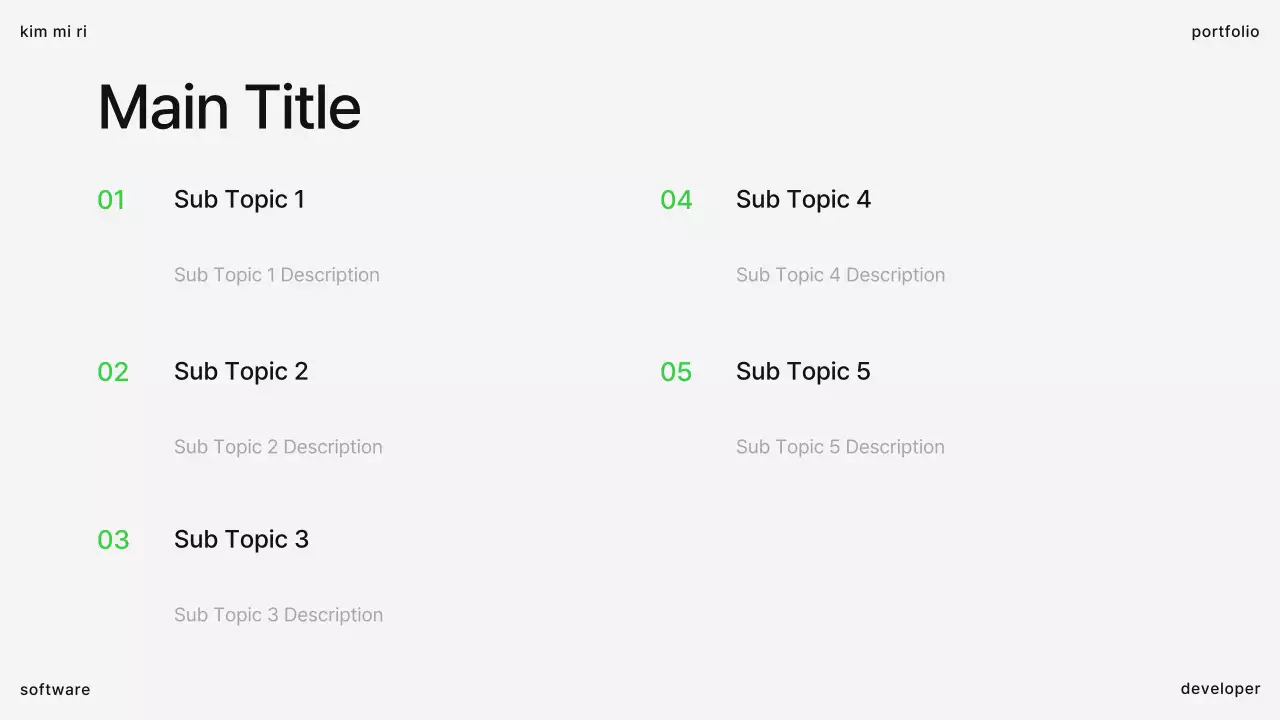The image size is (1280, 720).
Task: Select the "Sub Topic 5" heading
Action: pos(803,371)
